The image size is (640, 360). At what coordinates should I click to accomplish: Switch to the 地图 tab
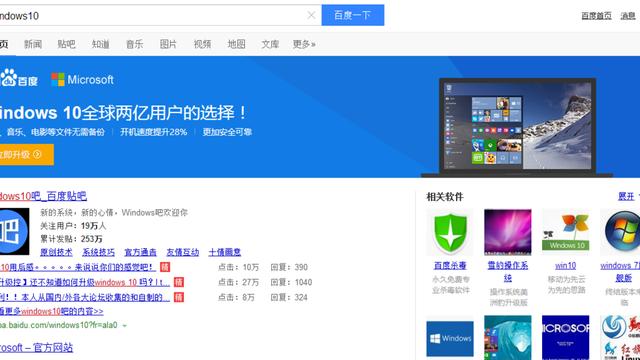point(236,44)
